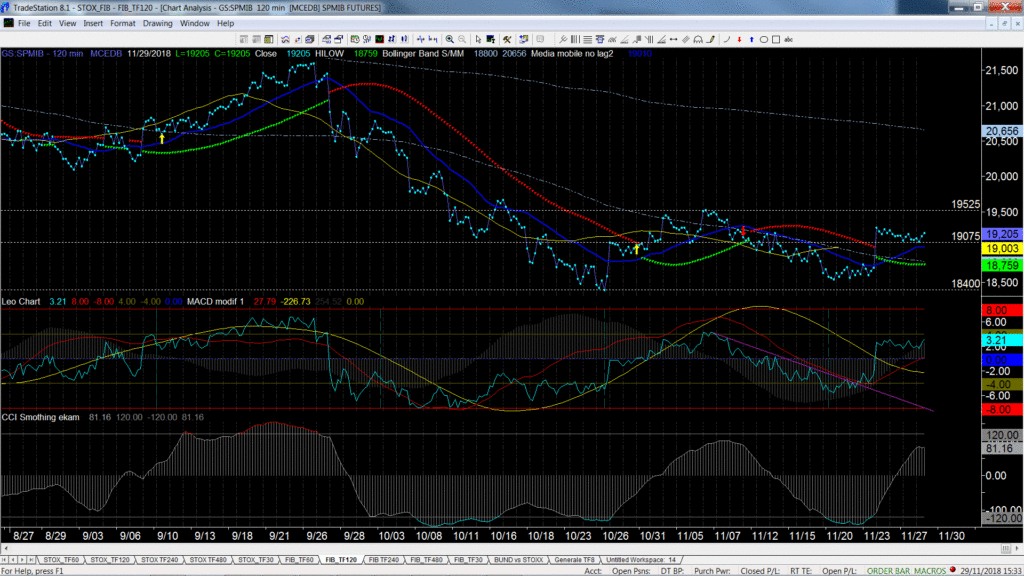Switch to the STOX TF240 workspace tab
This screenshot has width=1024, height=576.
tap(159, 560)
